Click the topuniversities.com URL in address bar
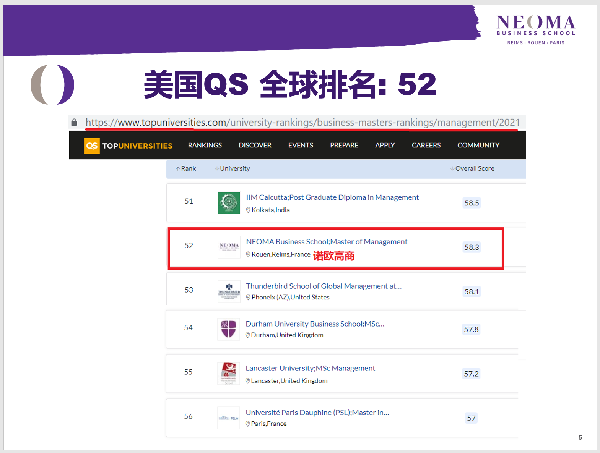600x453 pixels. (302, 122)
